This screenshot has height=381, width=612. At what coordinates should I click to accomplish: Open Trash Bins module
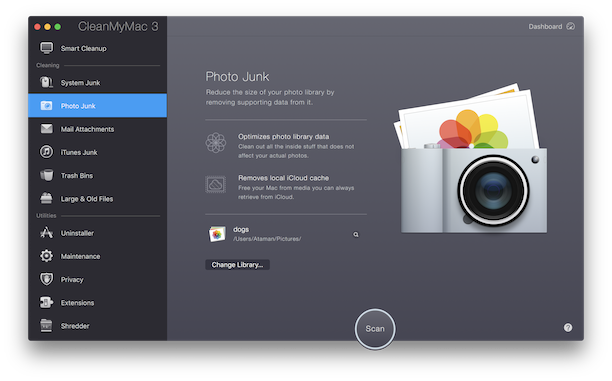98,175
